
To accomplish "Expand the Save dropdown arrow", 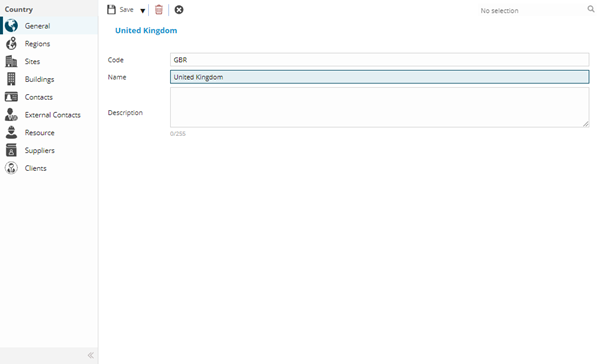I will [142, 11].
